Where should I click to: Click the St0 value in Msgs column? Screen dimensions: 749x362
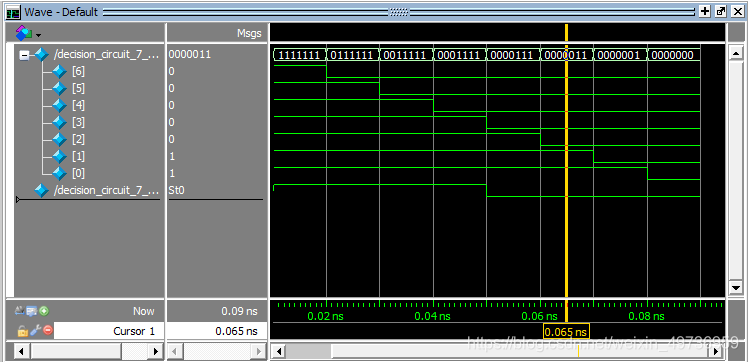[x=176, y=190]
